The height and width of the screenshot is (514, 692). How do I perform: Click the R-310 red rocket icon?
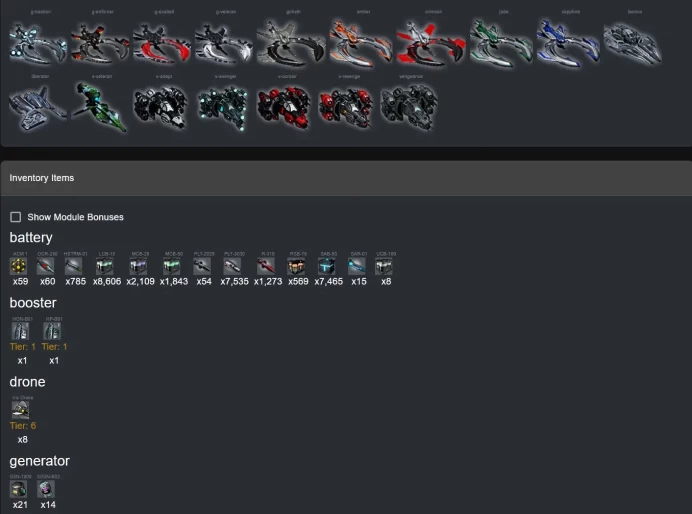point(266,266)
